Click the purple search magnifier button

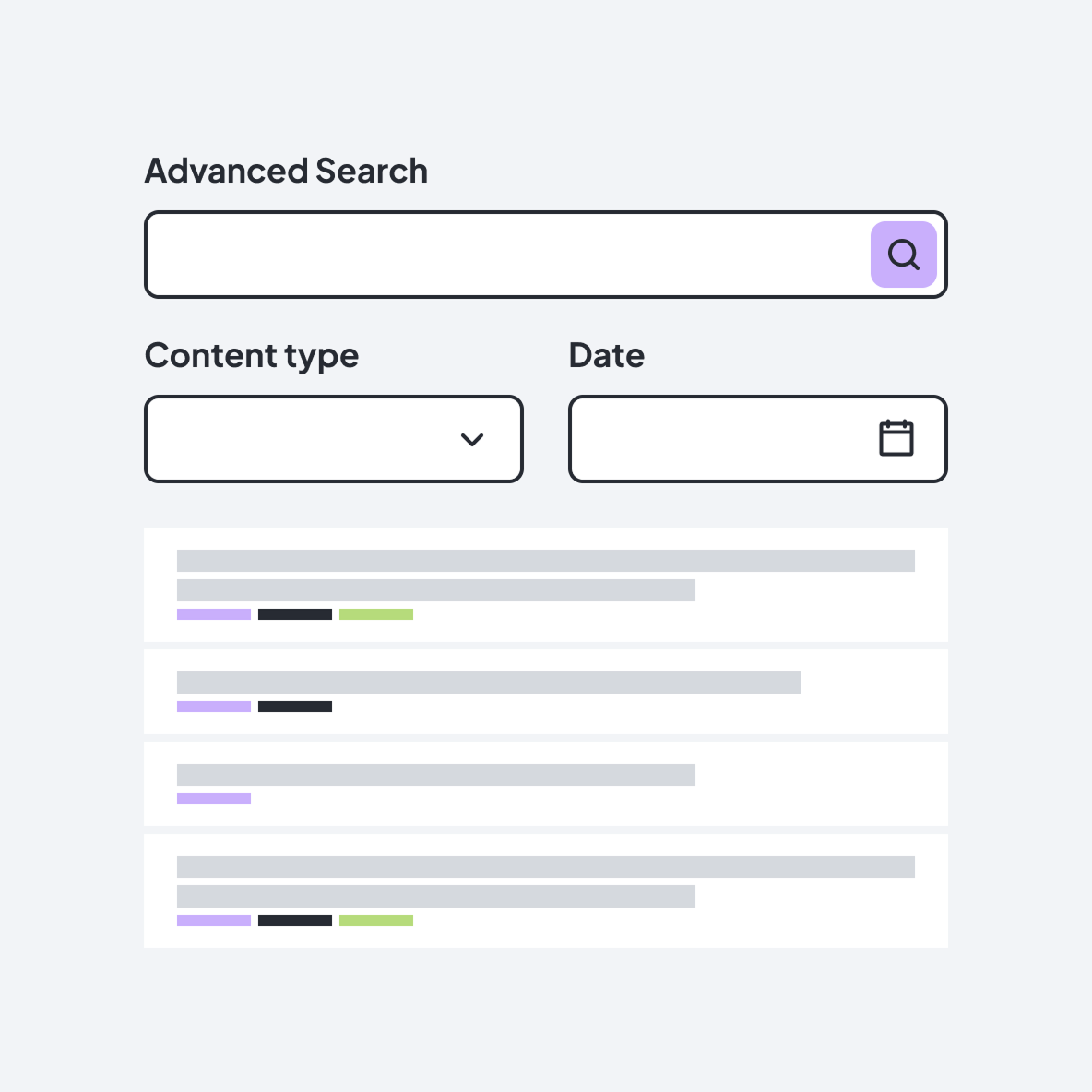(904, 255)
